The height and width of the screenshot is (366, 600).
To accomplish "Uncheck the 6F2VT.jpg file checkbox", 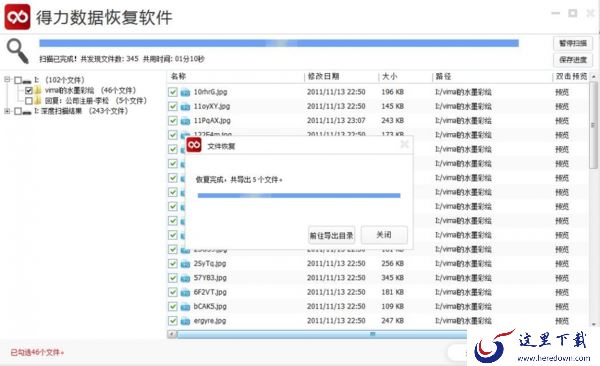I will 173,292.
